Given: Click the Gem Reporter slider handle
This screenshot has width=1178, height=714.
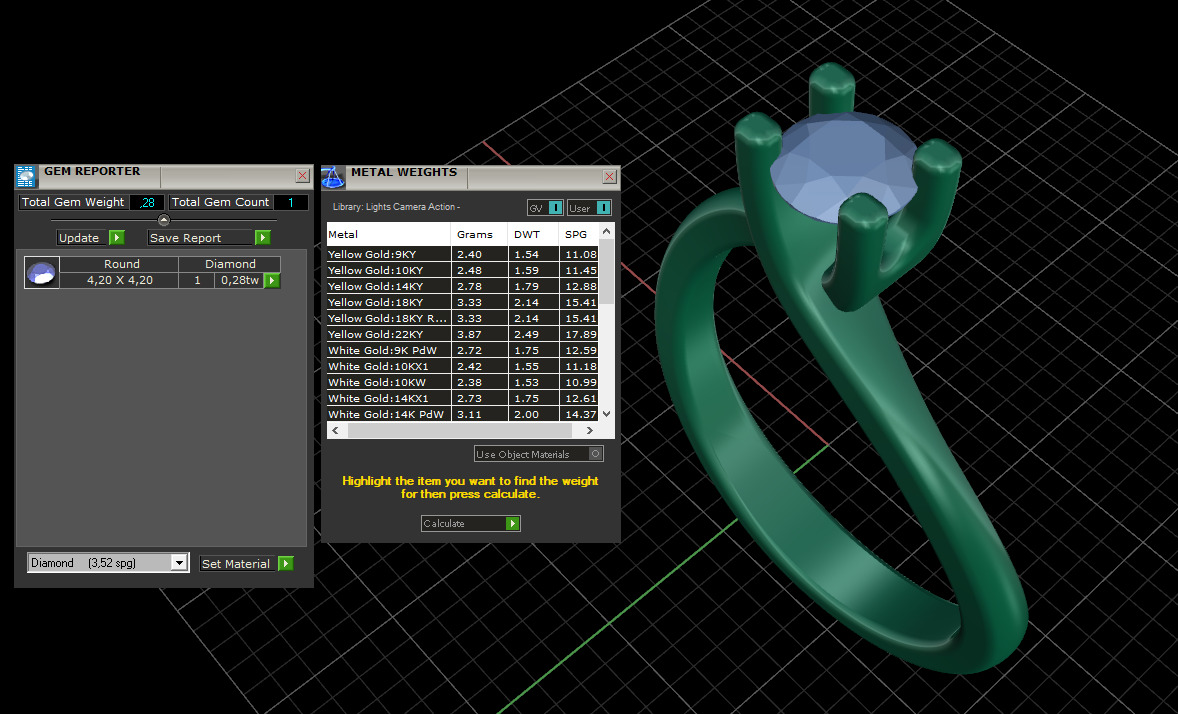Looking at the screenshot, I should click(164, 220).
